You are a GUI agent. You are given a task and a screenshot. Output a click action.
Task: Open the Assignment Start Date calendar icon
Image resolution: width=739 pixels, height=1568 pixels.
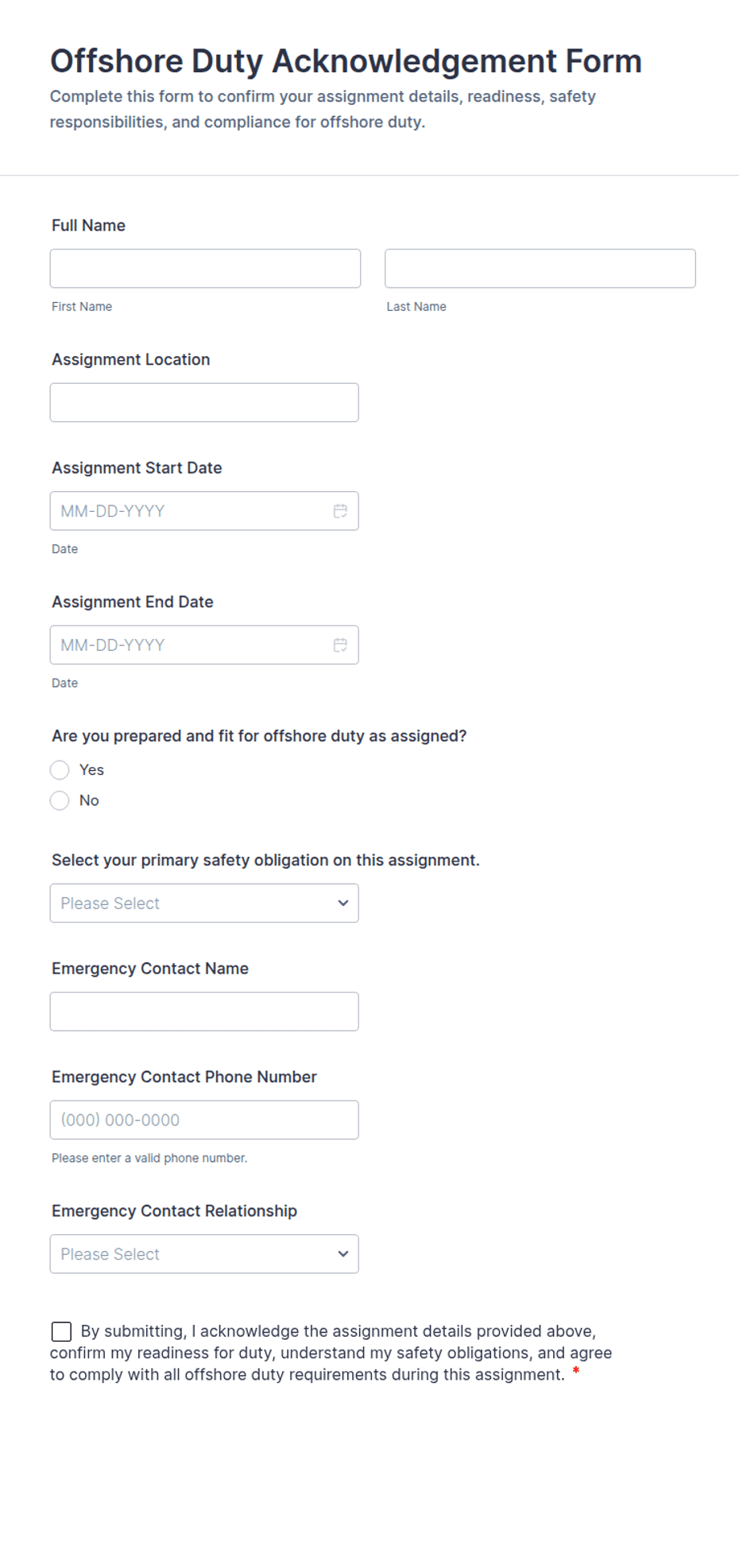(340, 511)
